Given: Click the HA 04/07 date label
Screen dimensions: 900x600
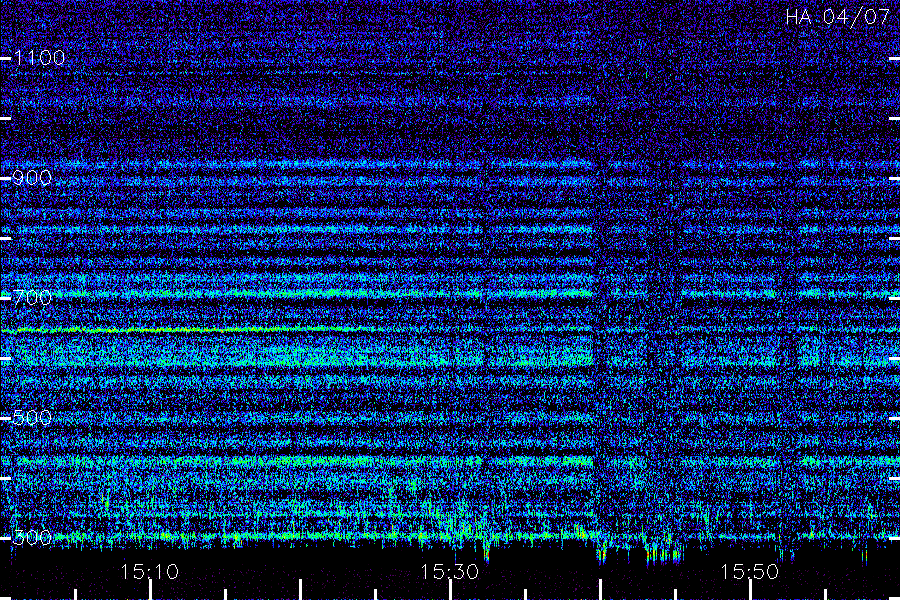Looking at the screenshot, I should pos(837,17).
